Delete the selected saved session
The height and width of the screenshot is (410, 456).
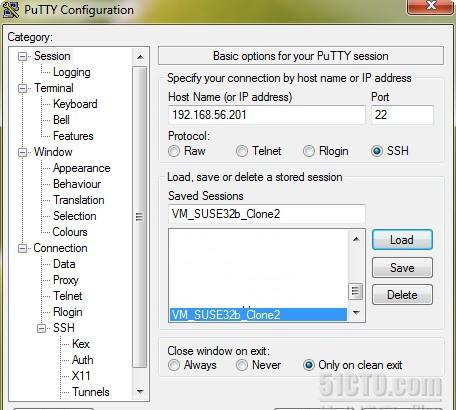tap(402, 295)
